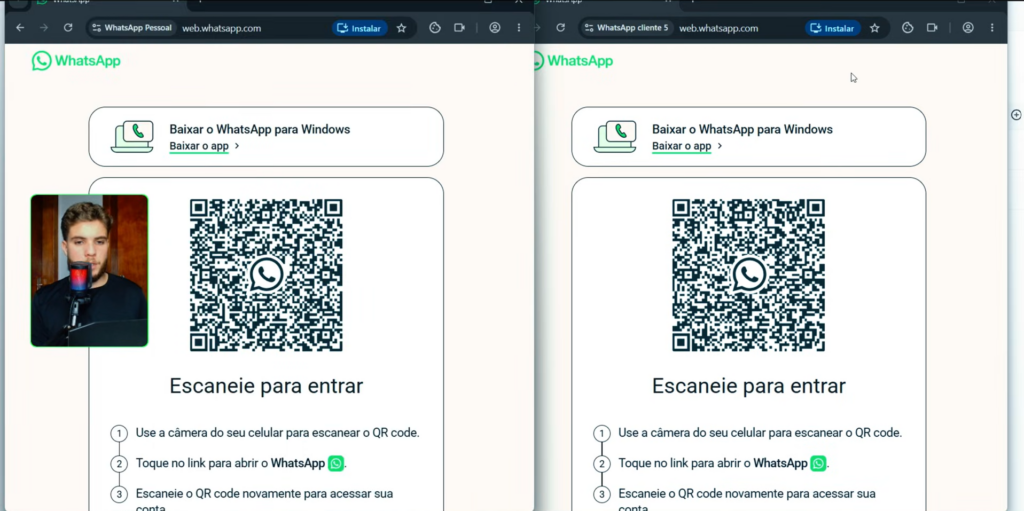Click Instalar button in cliente 5 window
The height and width of the screenshot is (511, 1024).
(x=833, y=28)
